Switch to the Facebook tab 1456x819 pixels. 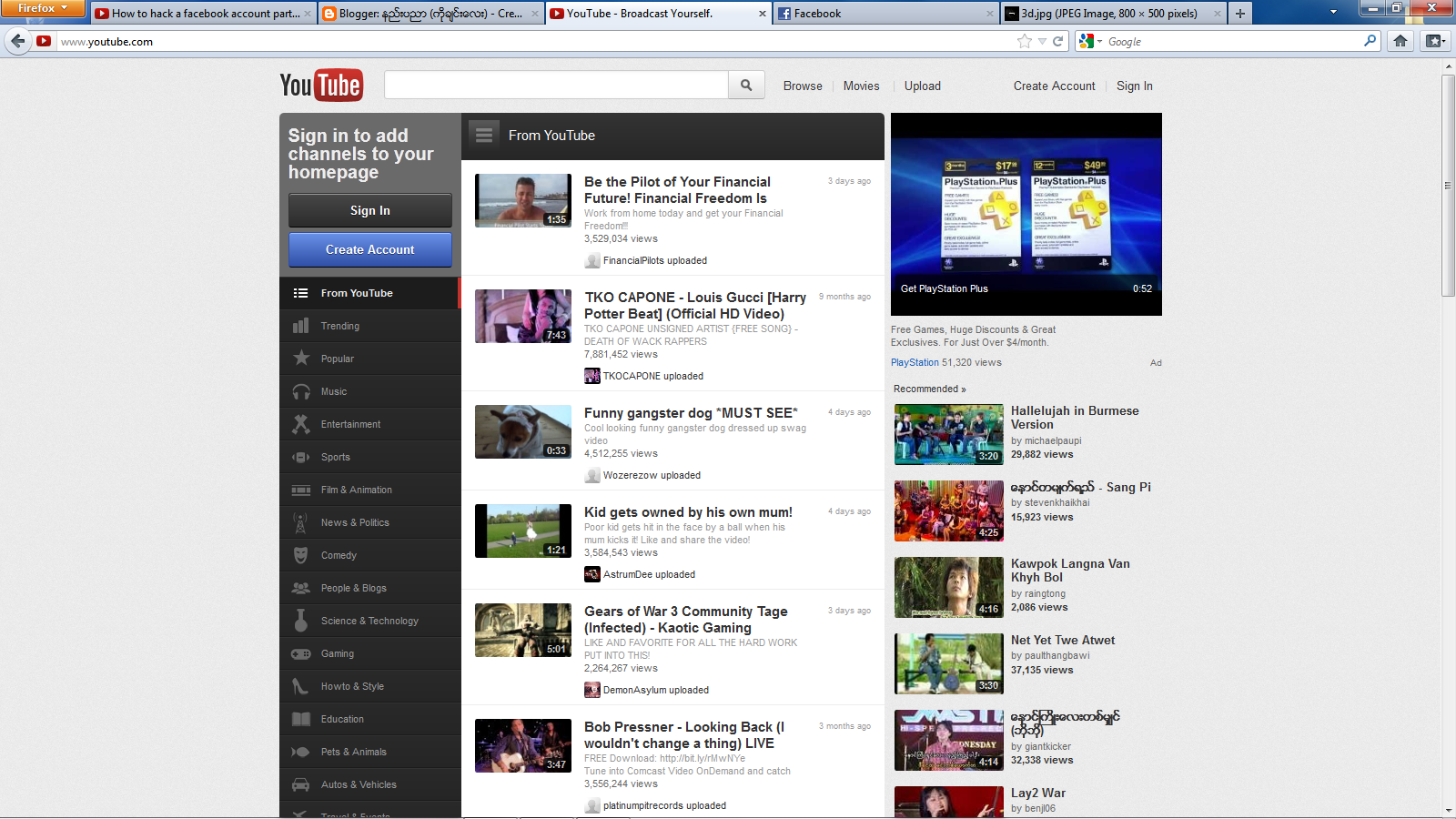click(x=886, y=14)
